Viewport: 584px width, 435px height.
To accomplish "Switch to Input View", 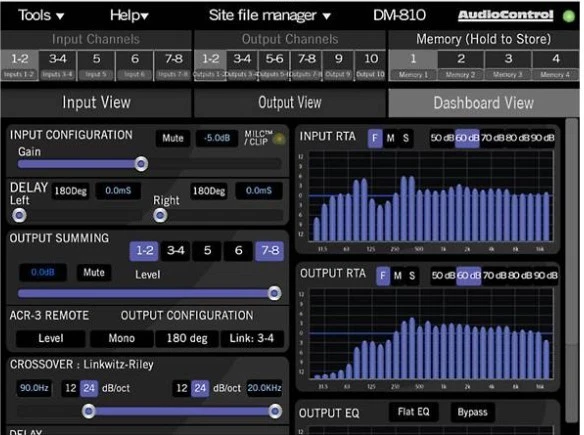I will 96,102.
